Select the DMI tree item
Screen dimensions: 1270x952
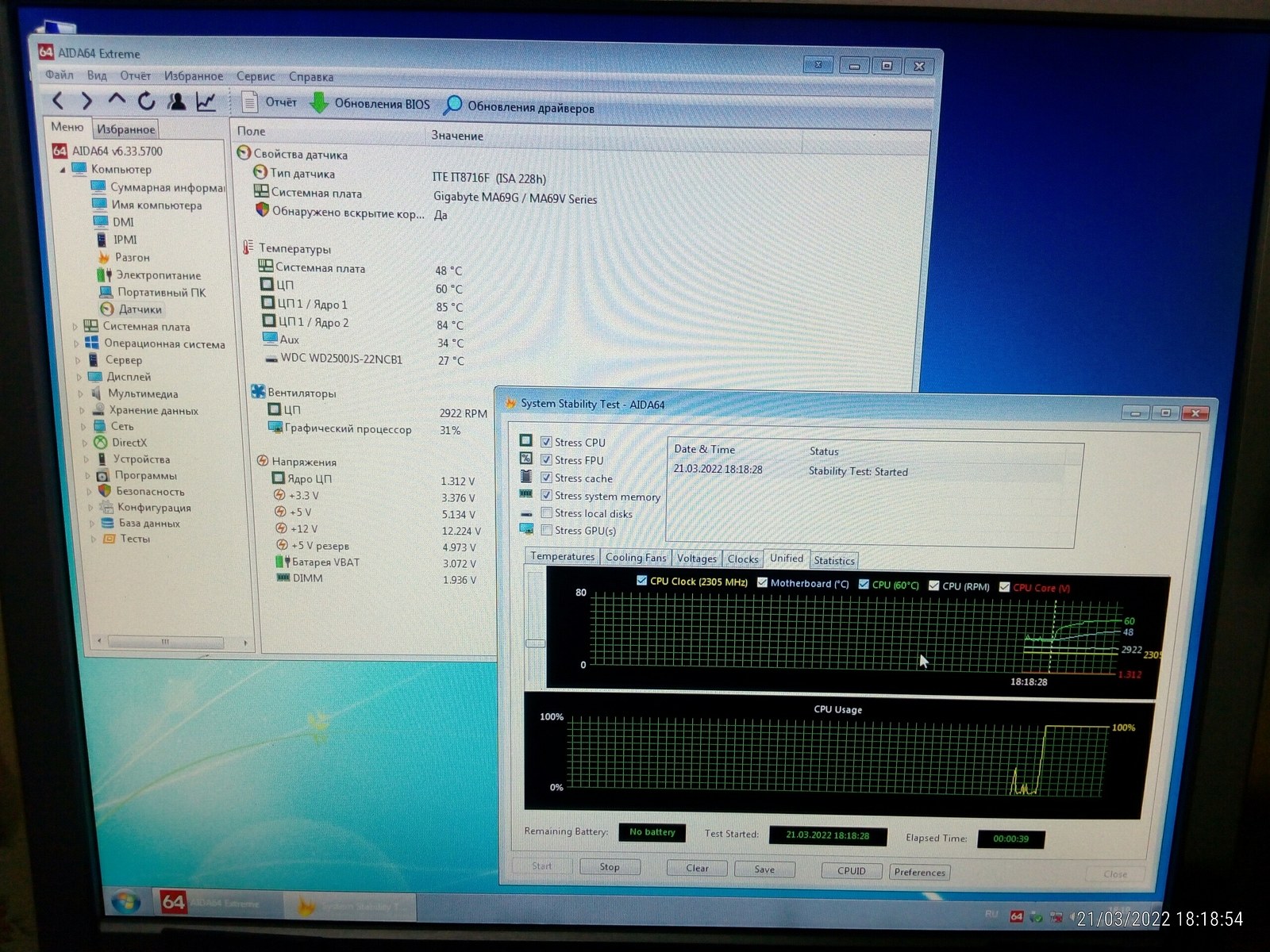click(x=123, y=222)
